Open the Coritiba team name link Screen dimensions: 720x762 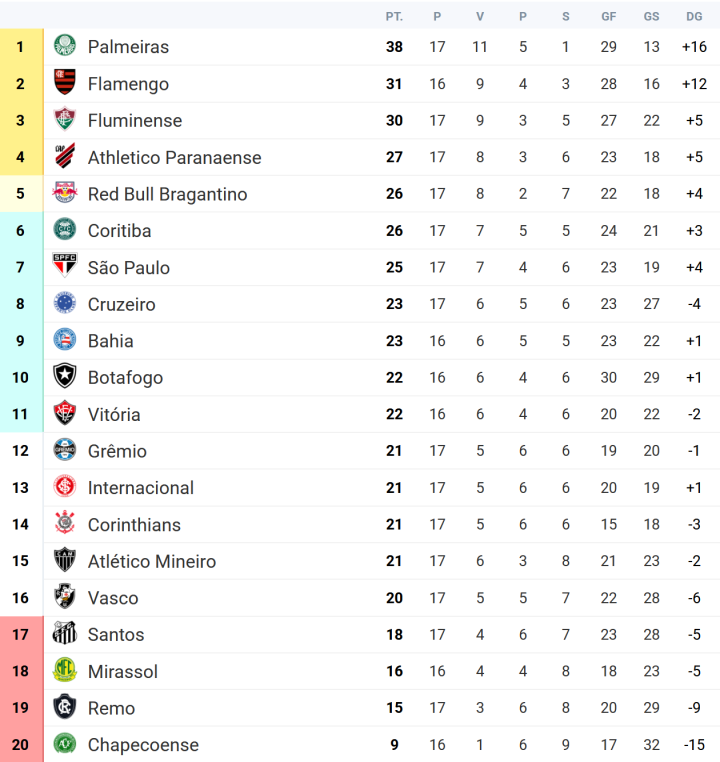pos(120,231)
